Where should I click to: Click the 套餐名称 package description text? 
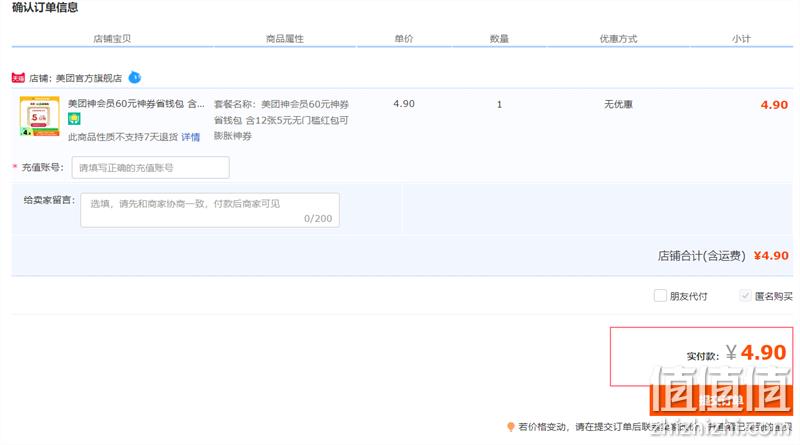click(281, 120)
